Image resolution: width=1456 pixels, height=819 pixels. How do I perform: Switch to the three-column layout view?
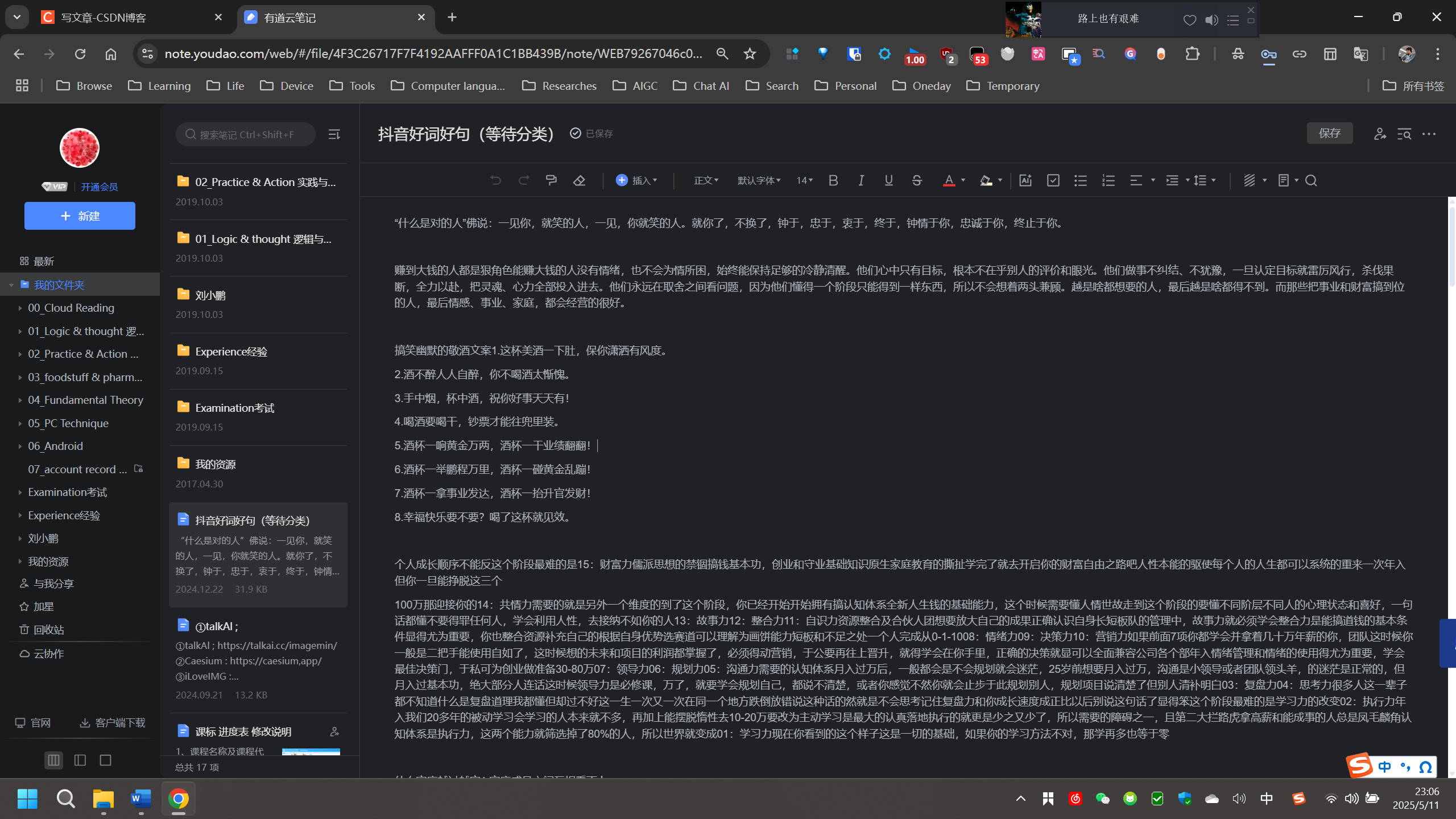pos(54,760)
